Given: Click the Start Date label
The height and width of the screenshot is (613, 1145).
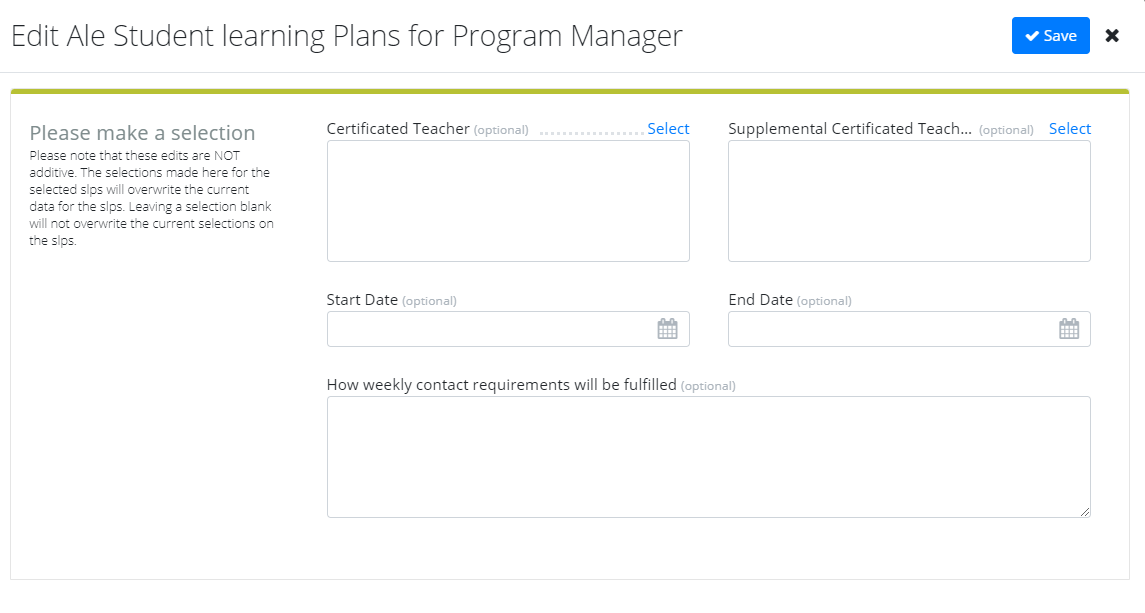Looking at the screenshot, I should pos(362,300).
